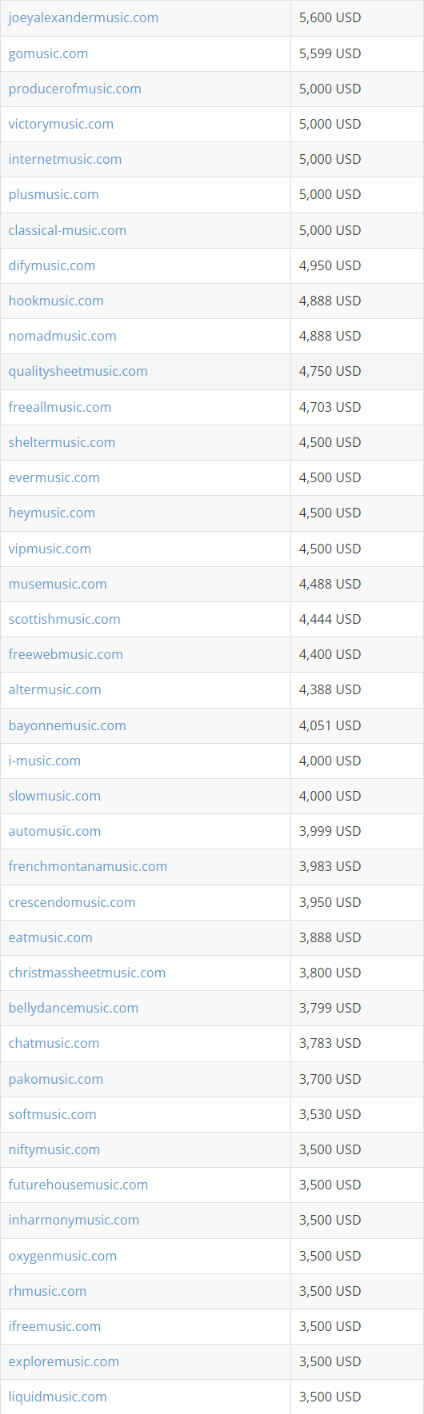Open christmassheetmusic.com link
The height and width of the screenshot is (1414, 424).
coord(87,973)
